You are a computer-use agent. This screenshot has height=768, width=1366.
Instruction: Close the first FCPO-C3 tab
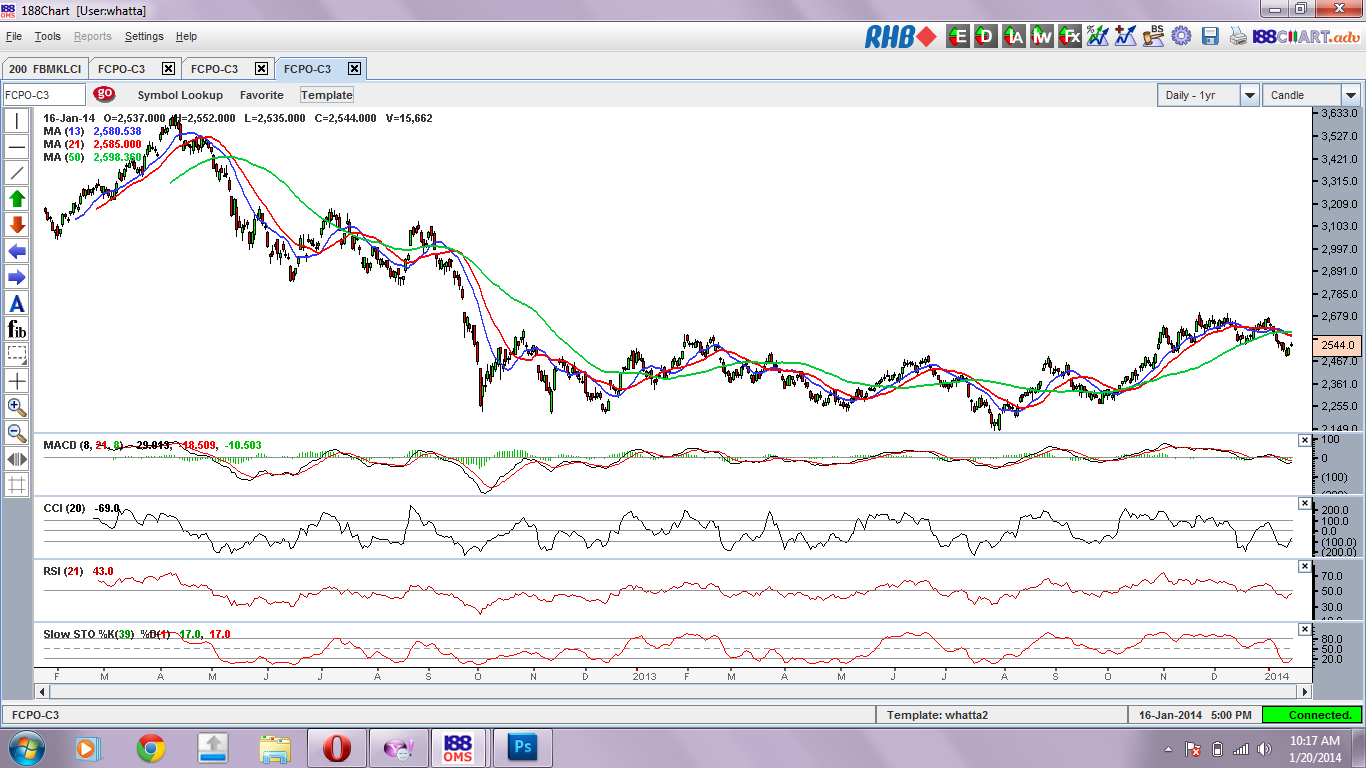[x=168, y=69]
